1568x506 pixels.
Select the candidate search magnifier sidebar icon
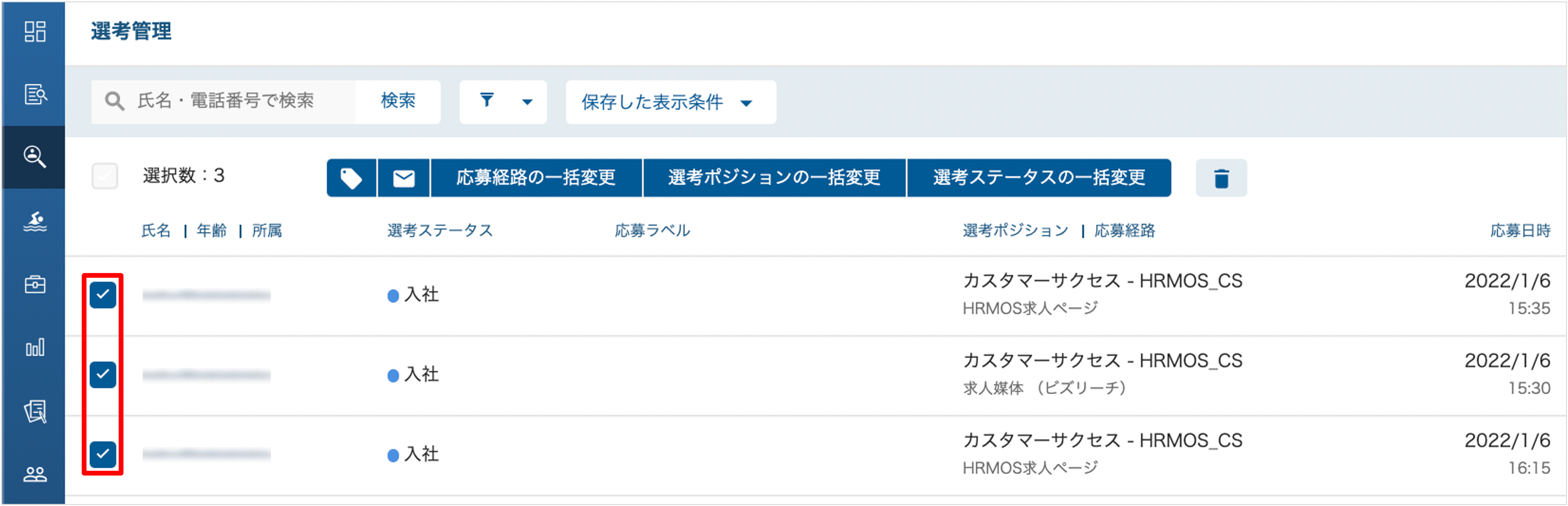pos(35,157)
